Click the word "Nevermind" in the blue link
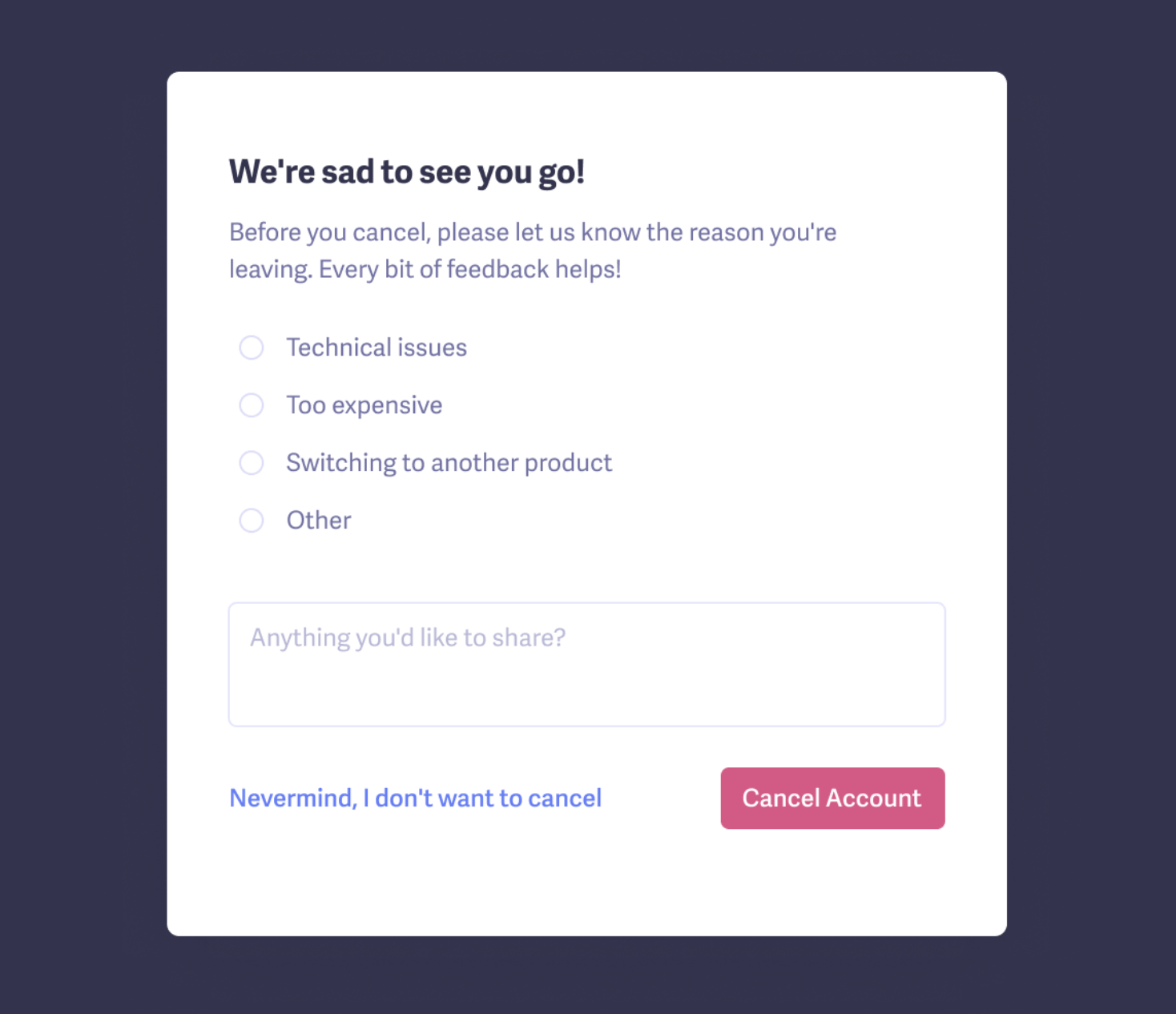 (292, 798)
